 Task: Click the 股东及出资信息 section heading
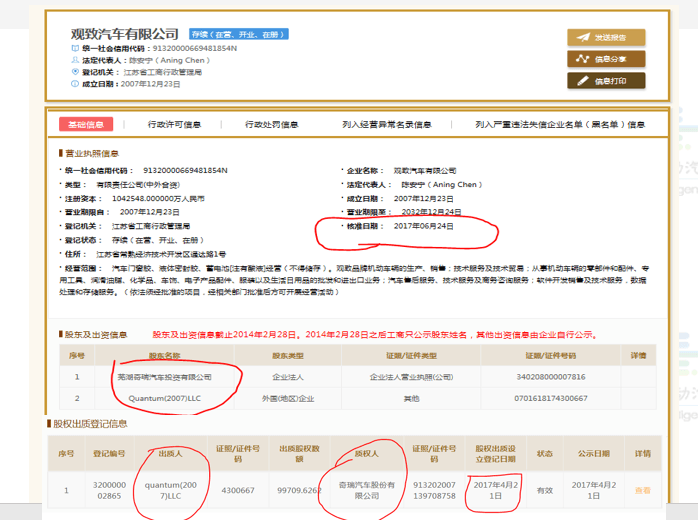[96, 334]
